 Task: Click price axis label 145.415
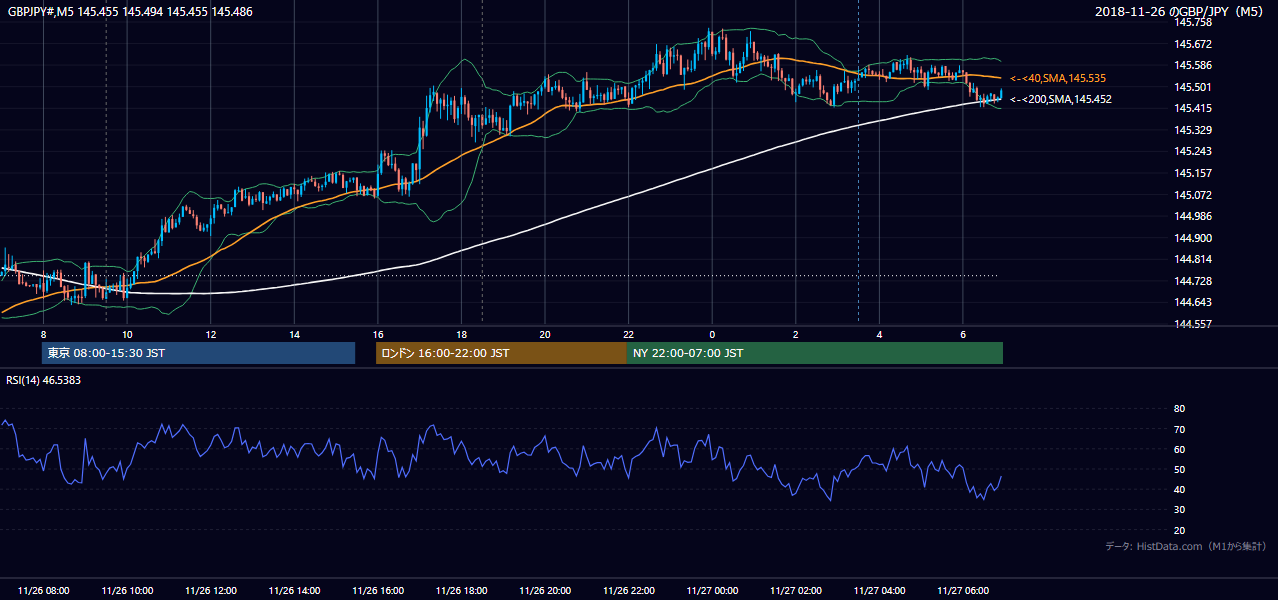click(1191, 108)
